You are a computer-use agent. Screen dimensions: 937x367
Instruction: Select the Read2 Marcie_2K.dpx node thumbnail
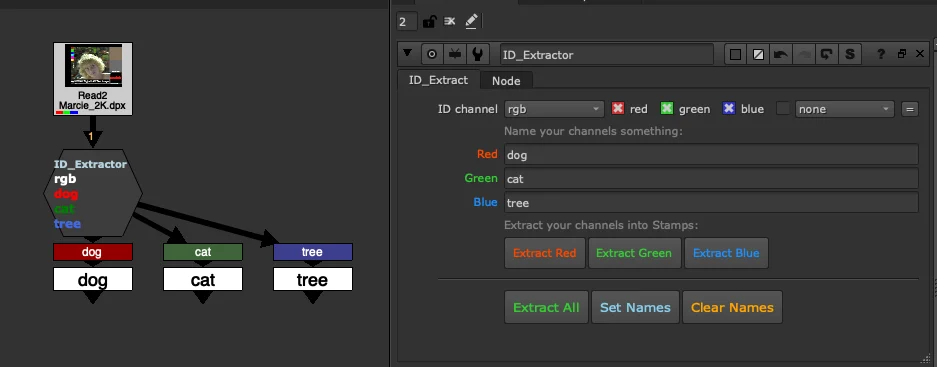(x=93, y=78)
